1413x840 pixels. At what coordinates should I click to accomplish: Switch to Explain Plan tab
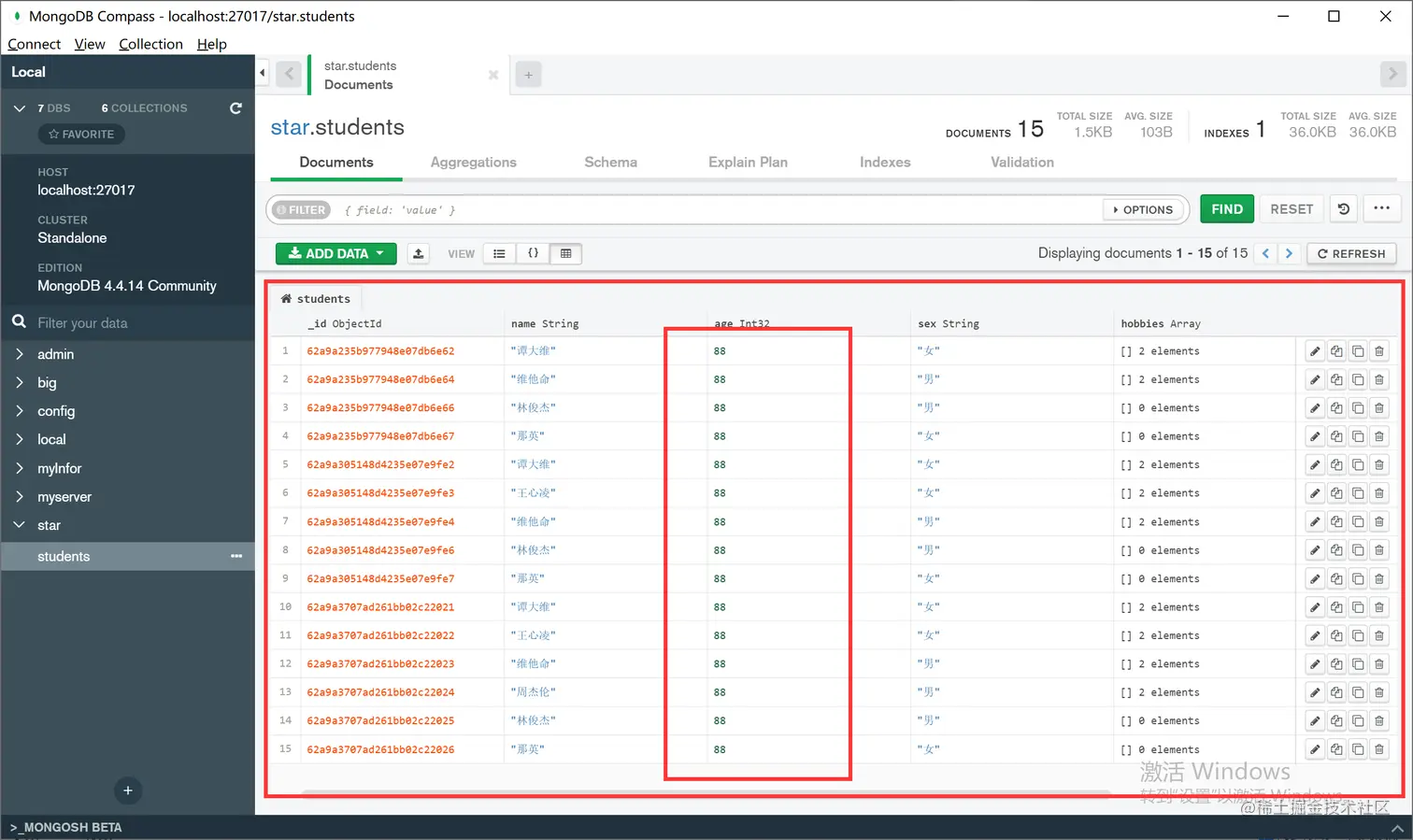[x=748, y=163]
